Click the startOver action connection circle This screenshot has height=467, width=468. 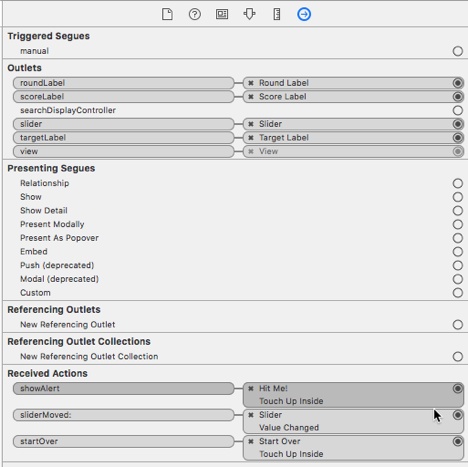(458, 441)
